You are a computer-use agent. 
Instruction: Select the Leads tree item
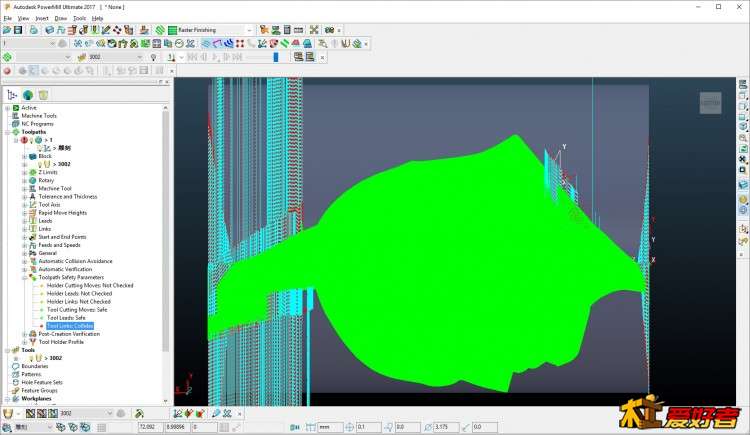[x=45, y=221]
